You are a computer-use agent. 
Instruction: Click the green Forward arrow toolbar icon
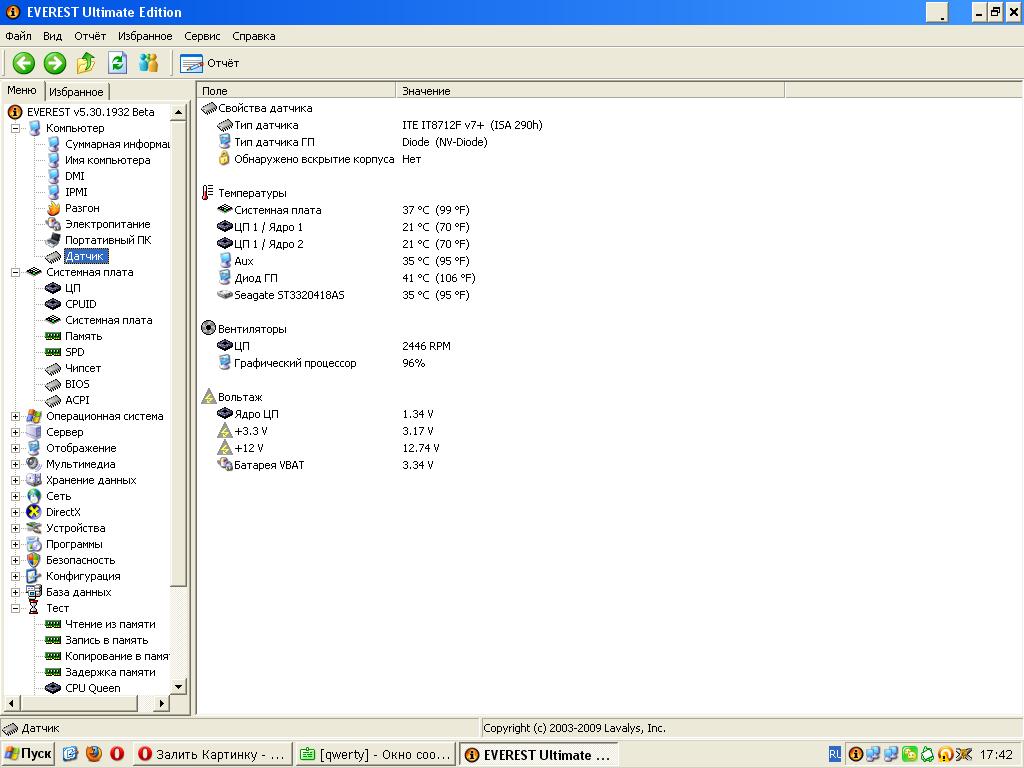click(55, 63)
